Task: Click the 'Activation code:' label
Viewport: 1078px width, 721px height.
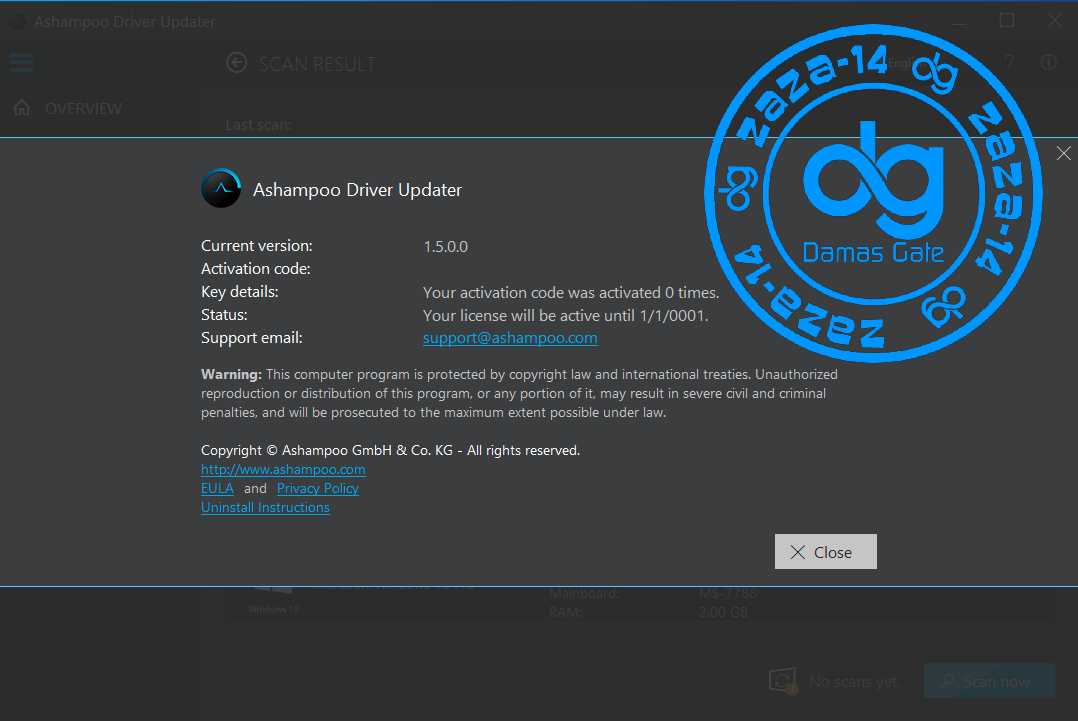Action: tap(256, 269)
